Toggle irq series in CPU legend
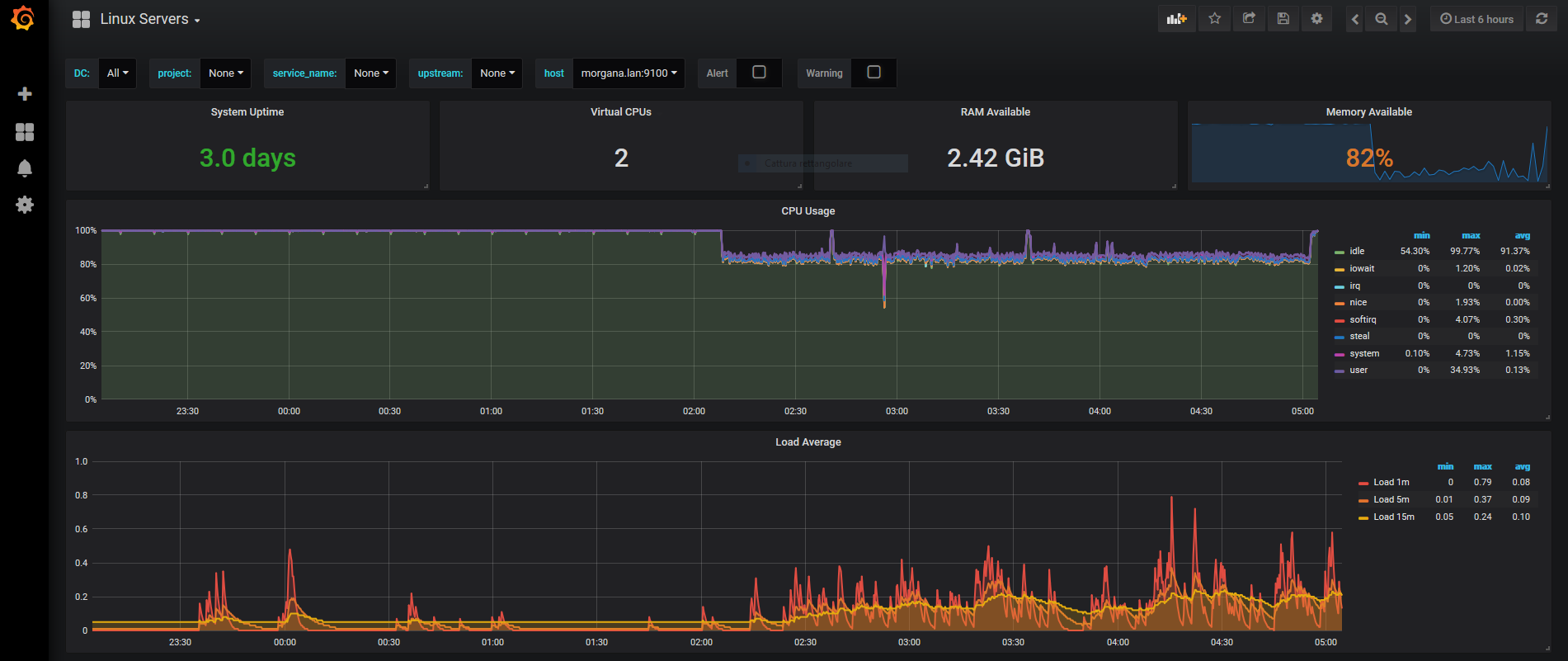 1355,286
